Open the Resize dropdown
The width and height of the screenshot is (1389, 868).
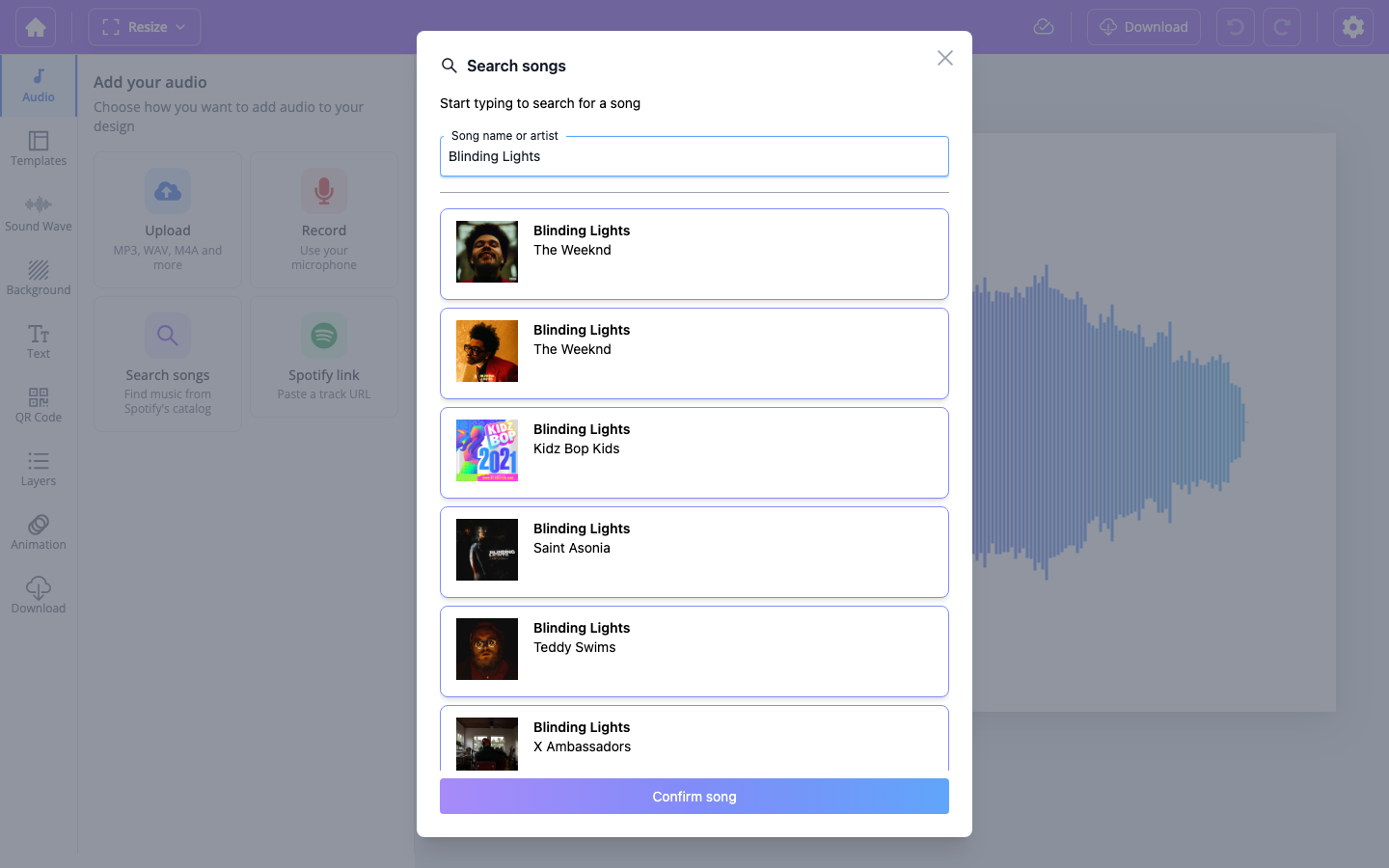tap(145, 27)
